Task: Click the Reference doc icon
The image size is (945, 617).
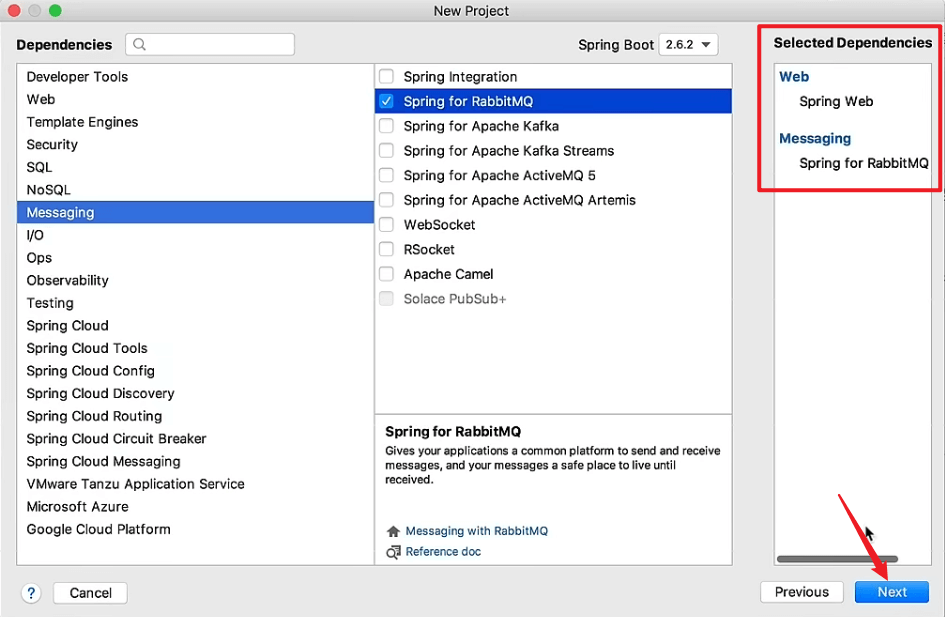Action: tap(393, 552)
